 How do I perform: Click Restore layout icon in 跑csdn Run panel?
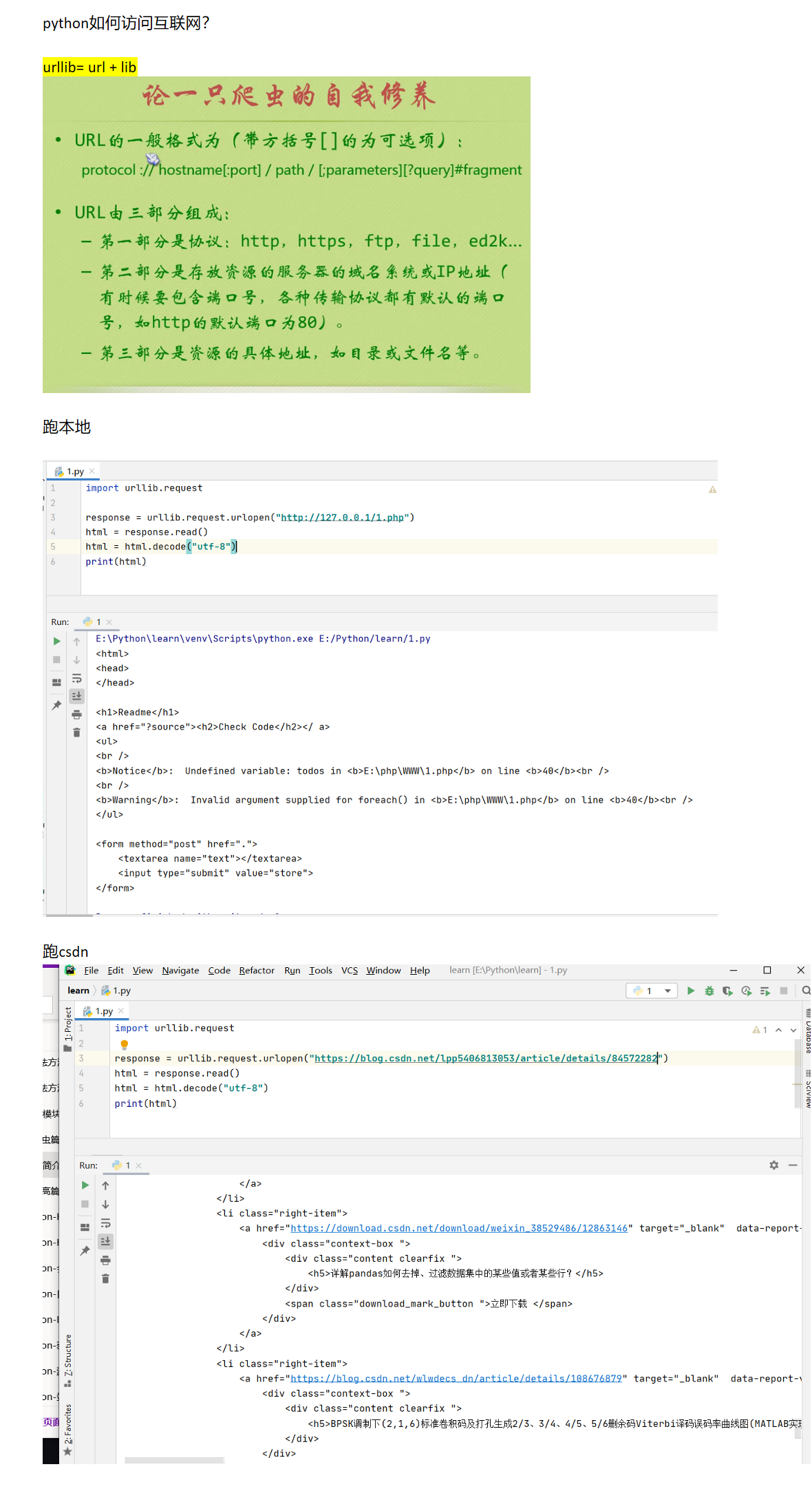(x=85, y=1227)
